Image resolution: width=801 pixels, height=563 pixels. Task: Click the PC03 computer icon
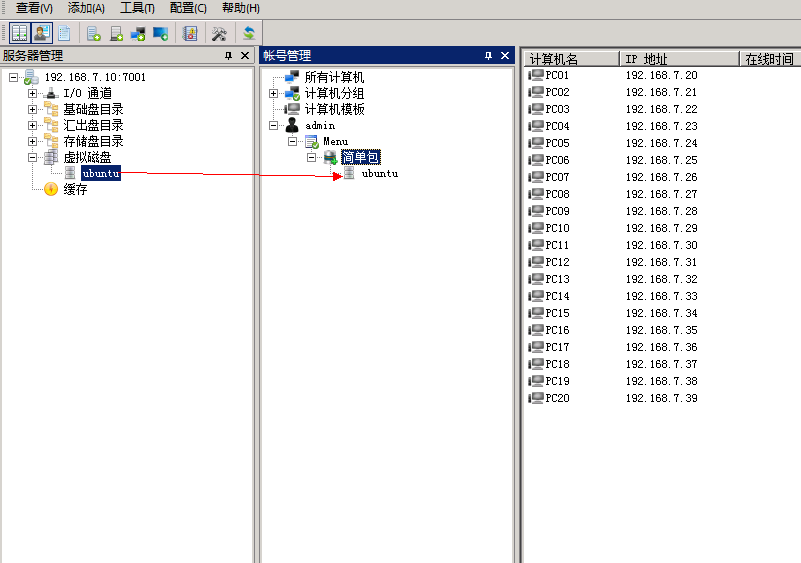point(536,109)
